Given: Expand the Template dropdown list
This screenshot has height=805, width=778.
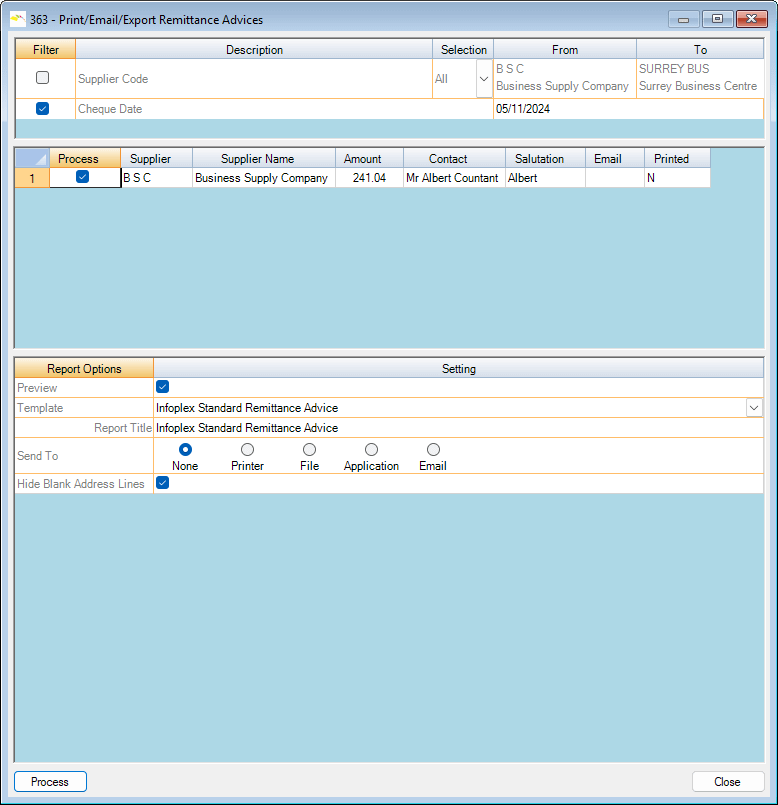Looking at the screenshot, I should [x=753, y=408].
